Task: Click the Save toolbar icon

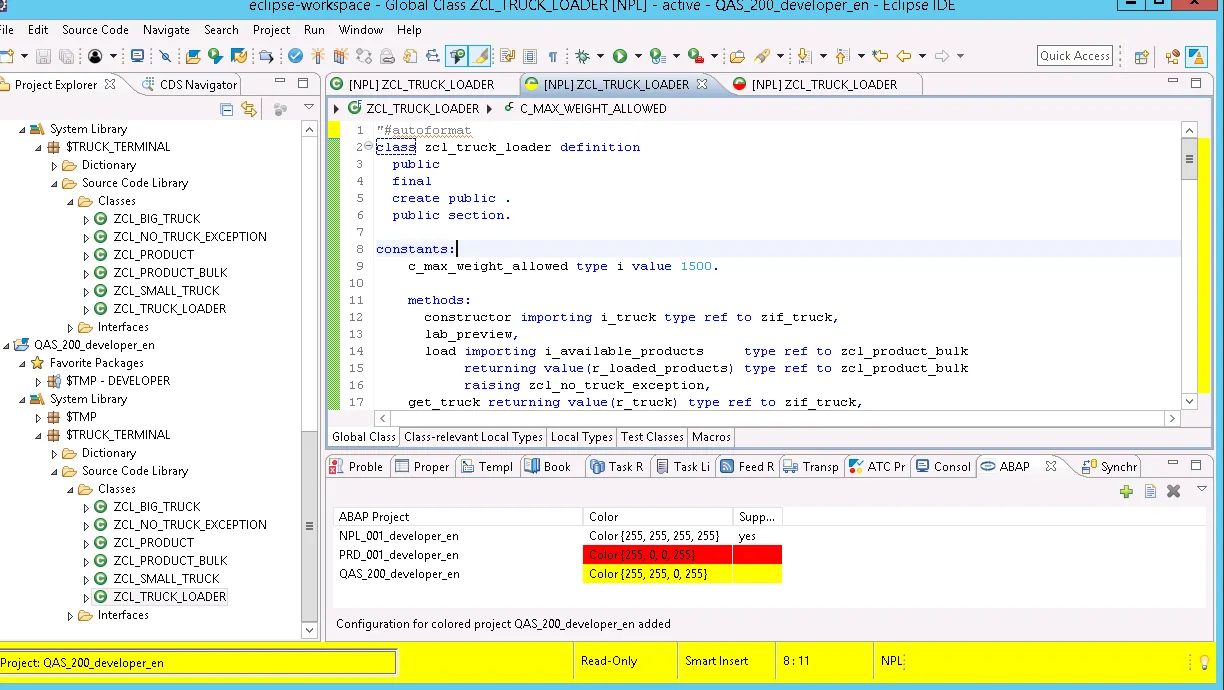Action: (x=43, y=56)
